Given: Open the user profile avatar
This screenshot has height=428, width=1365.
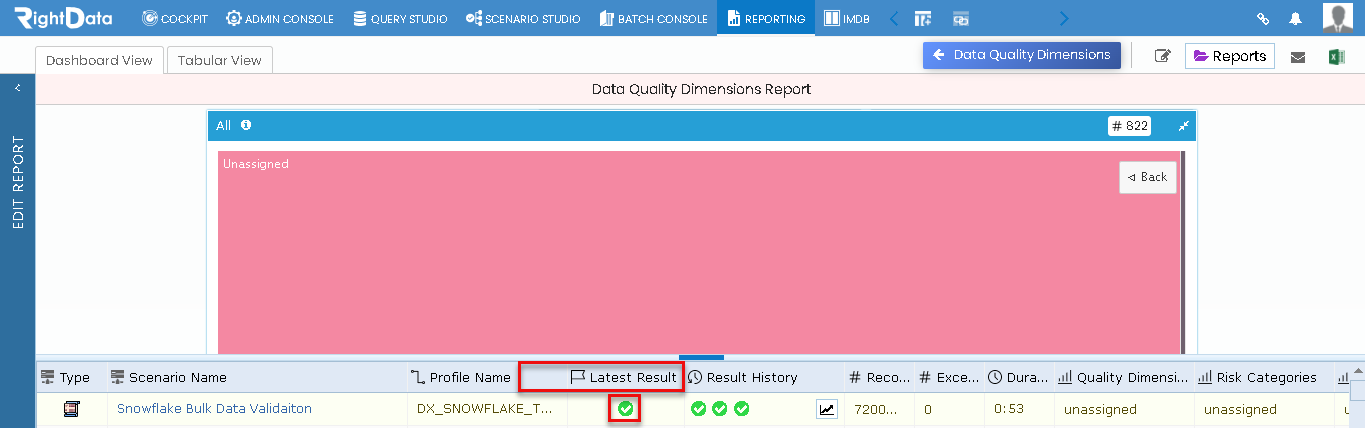Looking at the screenshot, I should click(x=1338, y=18).
